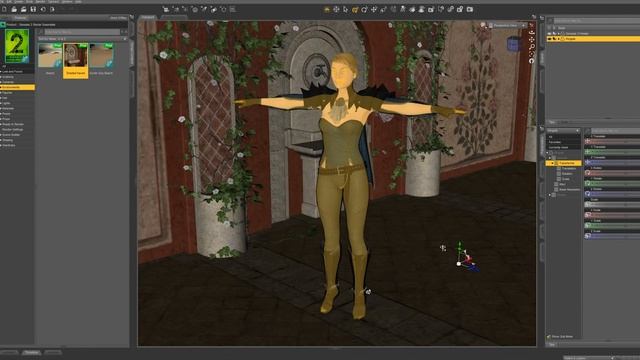640x360 pixels.
Task: Adjust the gray Scale slider
Action: [612, 204]
